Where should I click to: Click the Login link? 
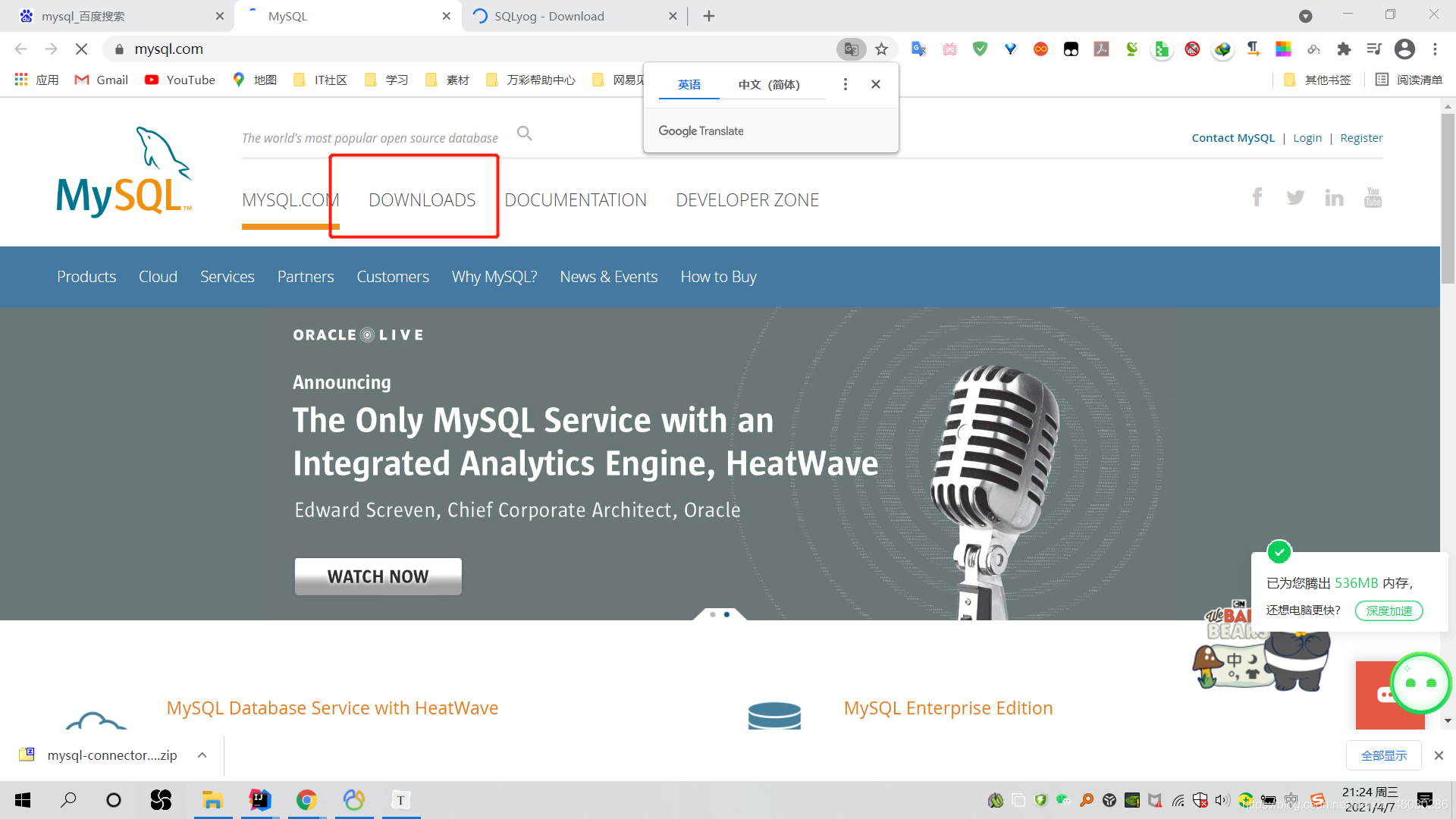[1307, 138]
